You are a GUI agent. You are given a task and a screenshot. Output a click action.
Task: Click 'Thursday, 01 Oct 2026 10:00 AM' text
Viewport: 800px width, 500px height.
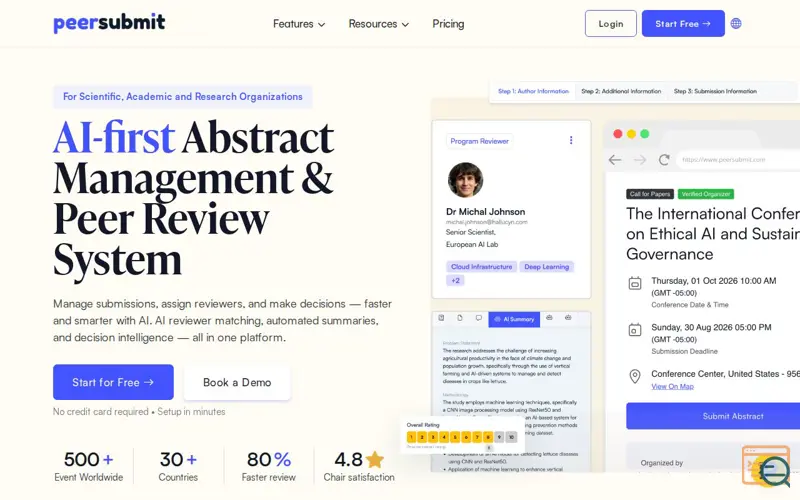713,281
